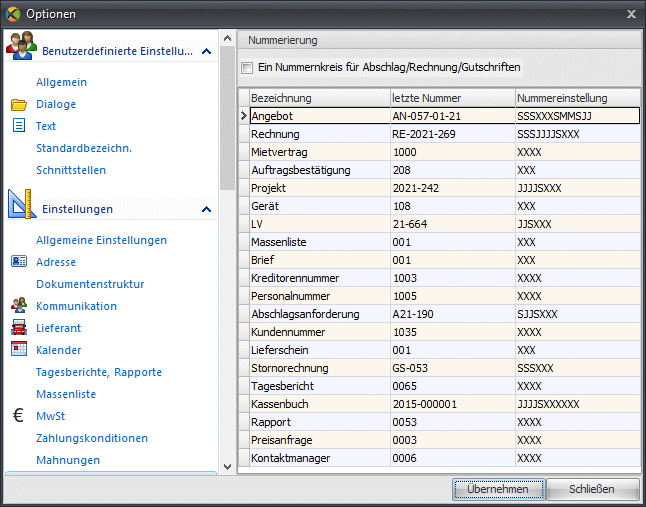Click the Nummereinstellung column header
The width and height of the screenshot is (646, 507).
click(578, 98)
